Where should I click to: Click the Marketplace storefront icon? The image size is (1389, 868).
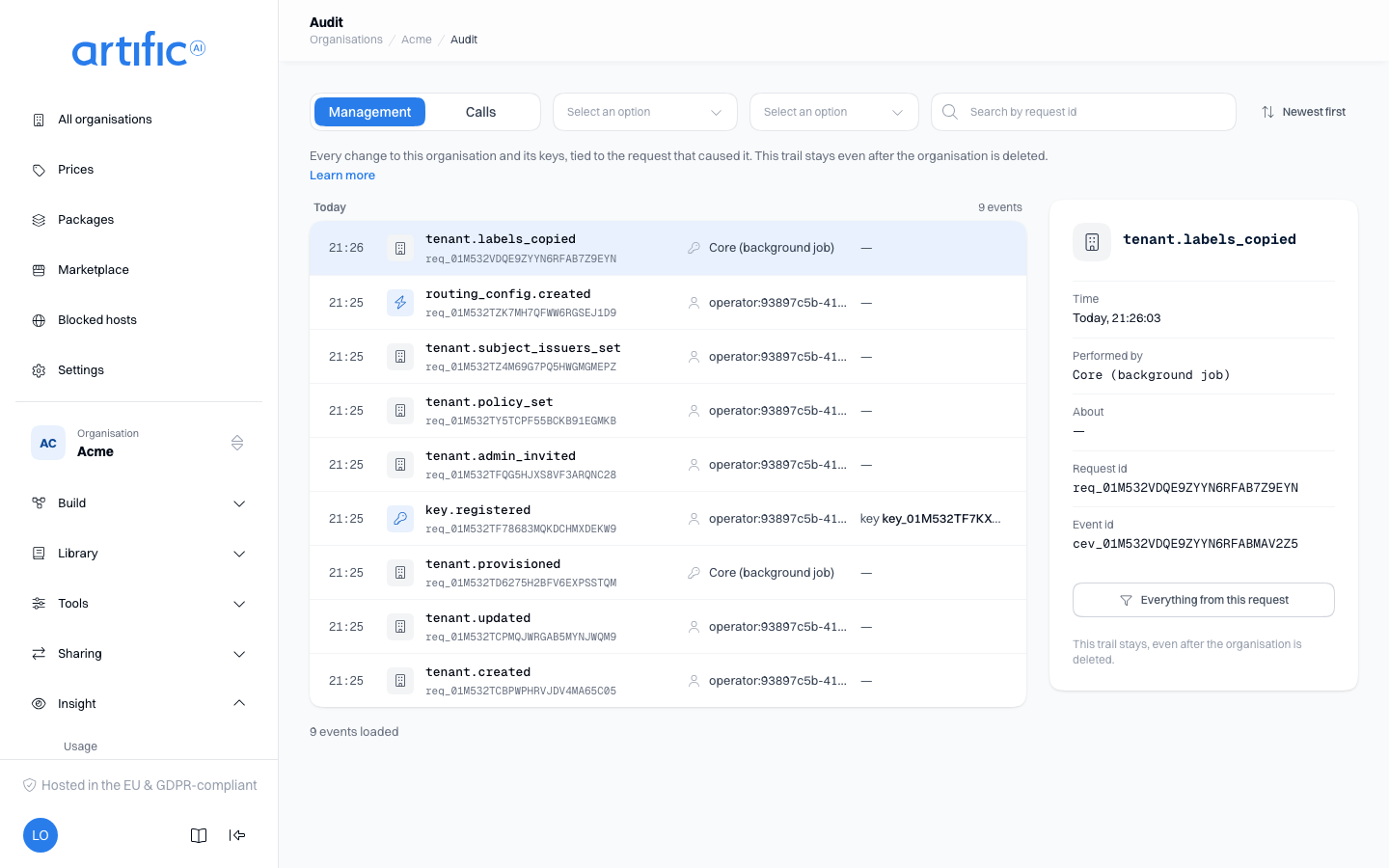(x=39, y=270)
